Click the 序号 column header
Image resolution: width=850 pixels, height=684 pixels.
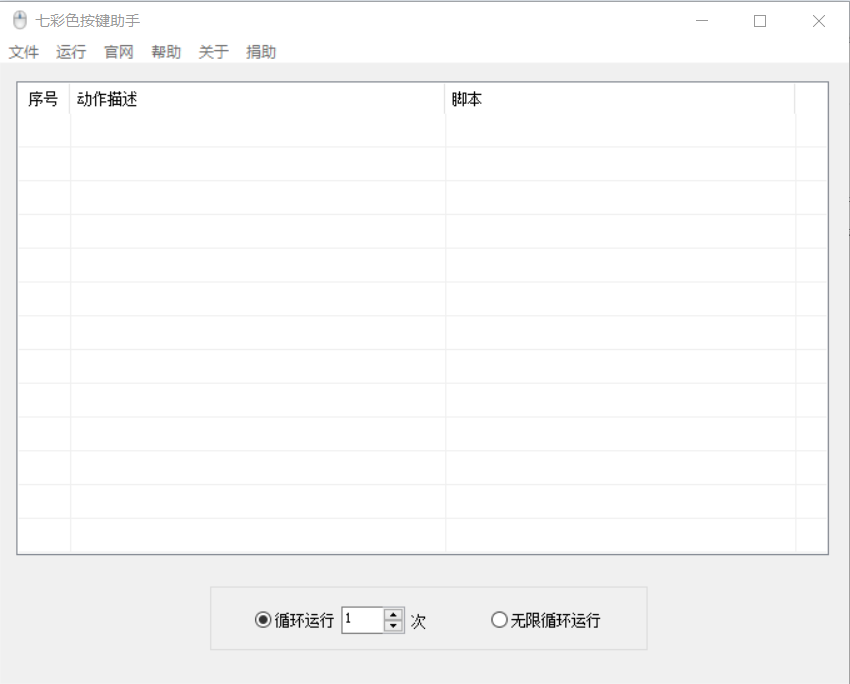click(x=43, y=99)
